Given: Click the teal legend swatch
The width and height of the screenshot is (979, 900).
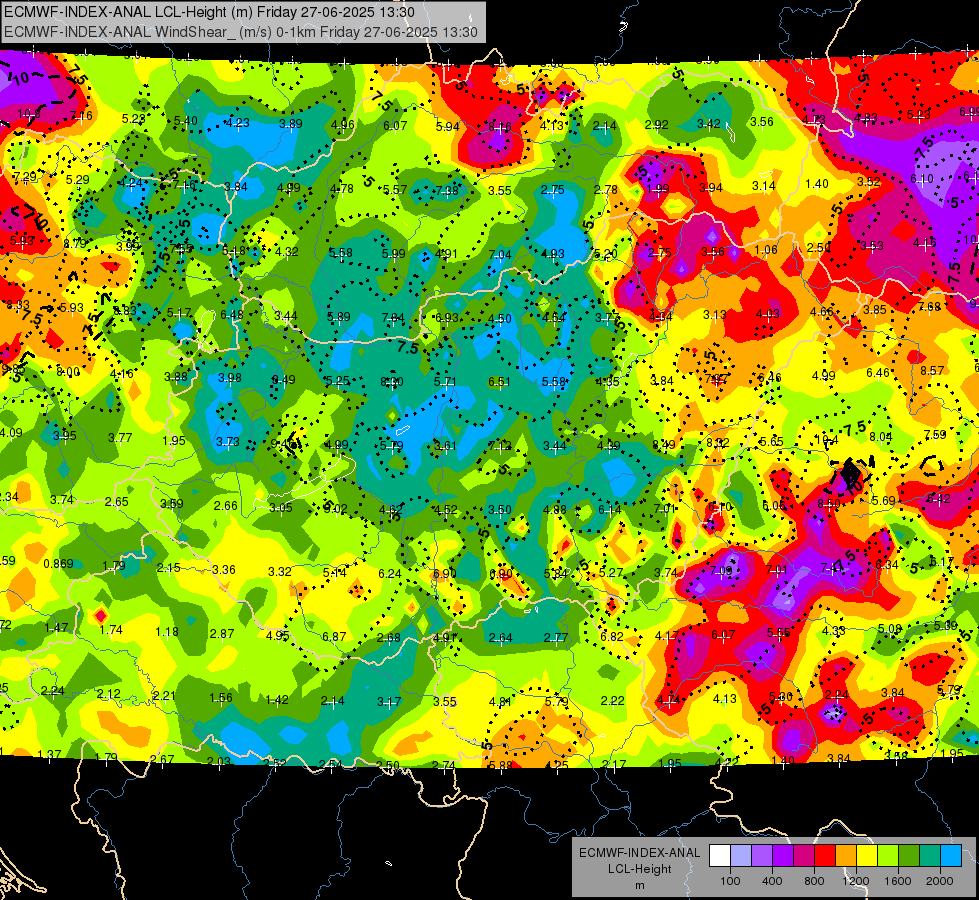Looking at the screenshot, I should click(x=929, y=856).
